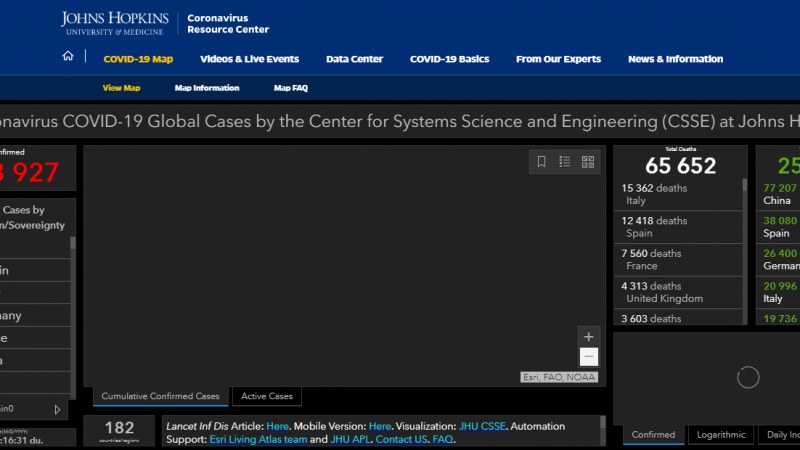800x450 pixels.
Task: Switch chart to Logarithmic tab
Action: 721,435
